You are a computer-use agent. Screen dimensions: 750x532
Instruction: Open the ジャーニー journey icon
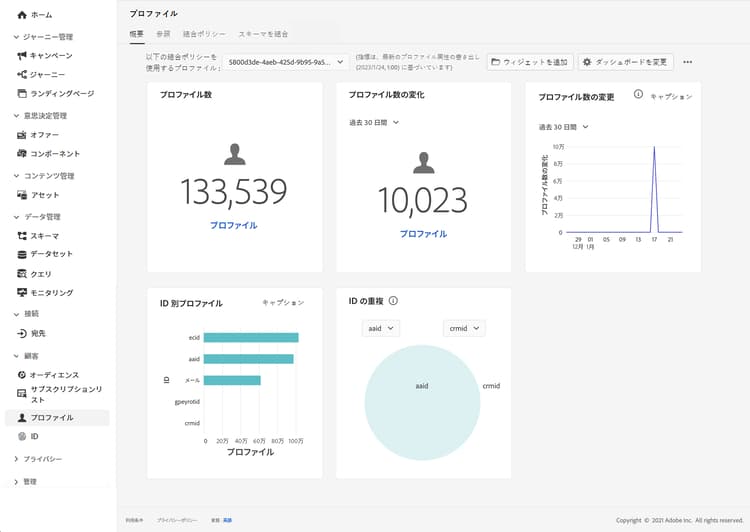coord(22,74)
